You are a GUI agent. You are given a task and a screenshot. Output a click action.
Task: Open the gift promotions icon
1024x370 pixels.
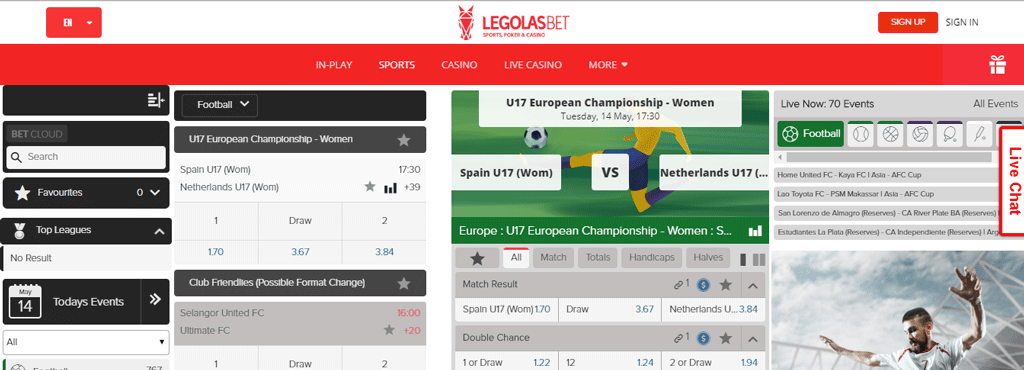pos(997,65)
